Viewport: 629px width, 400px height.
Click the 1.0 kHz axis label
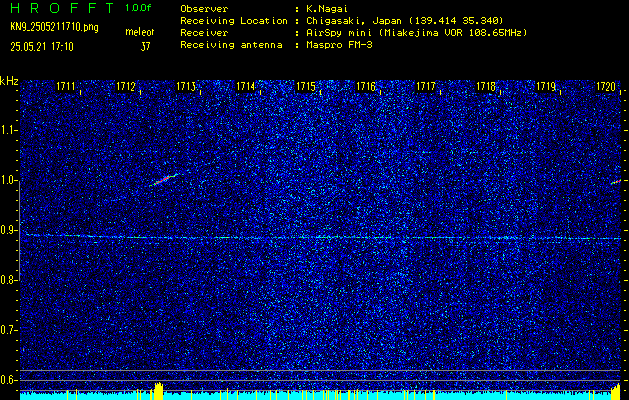[8, 181]
